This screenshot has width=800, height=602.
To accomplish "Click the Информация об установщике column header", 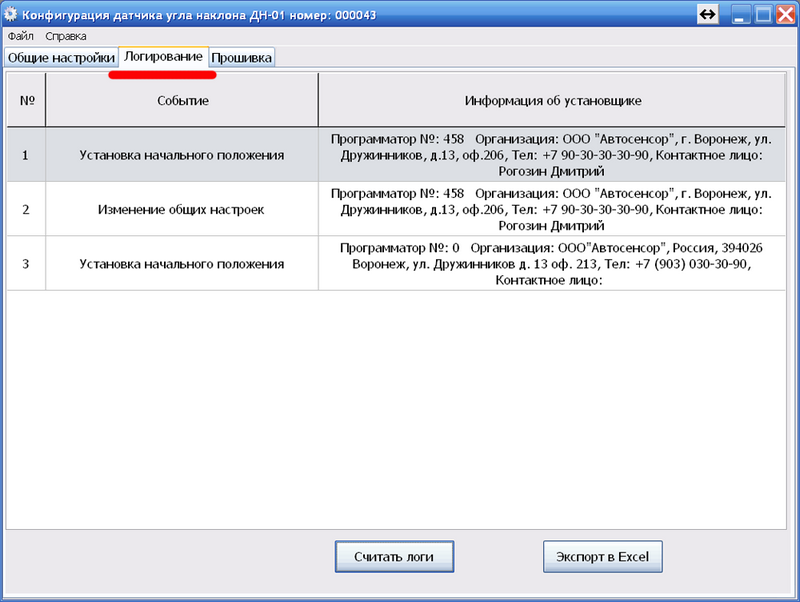I will (x=552, y=100).
